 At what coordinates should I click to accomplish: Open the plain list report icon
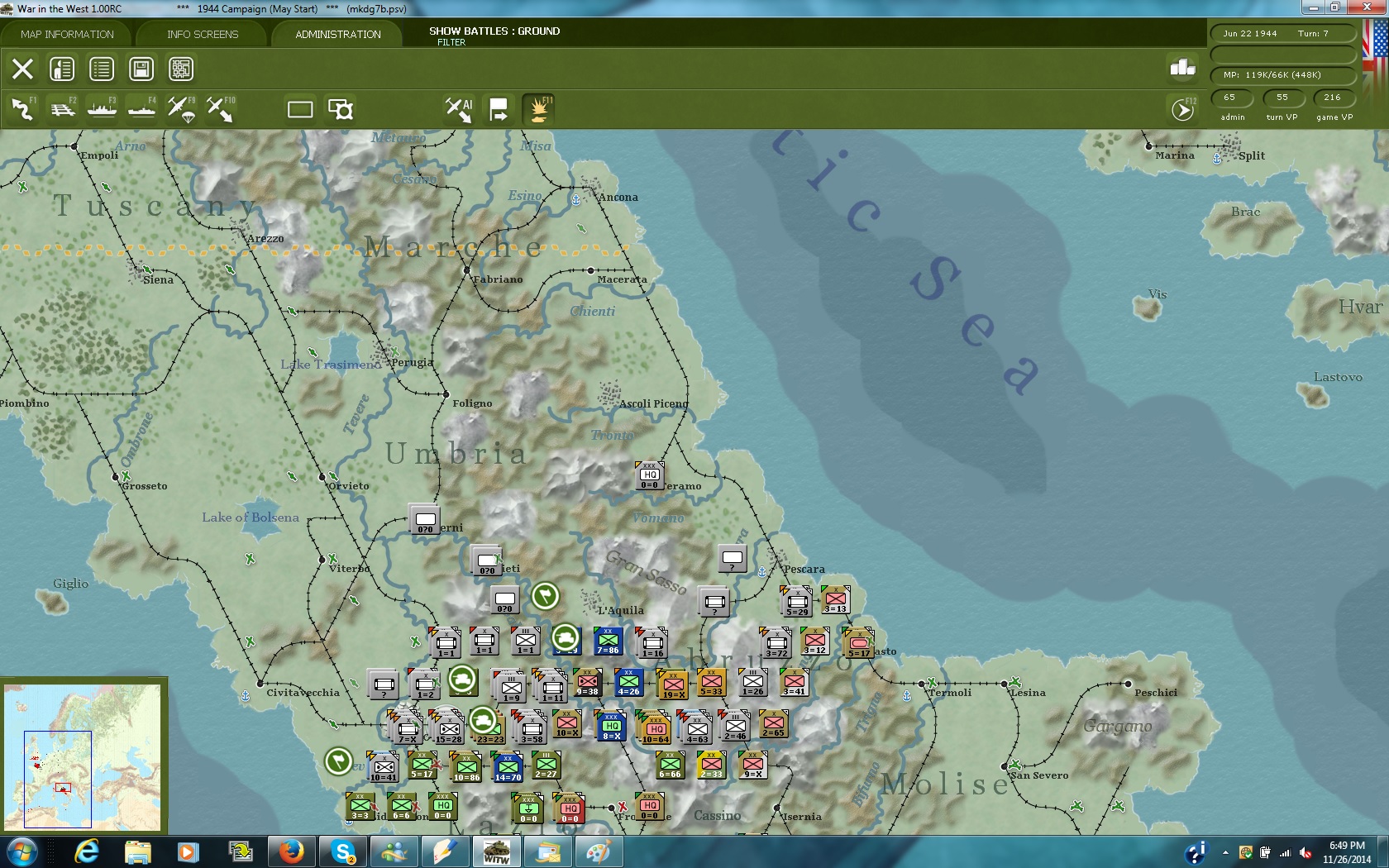coord(102,69)
